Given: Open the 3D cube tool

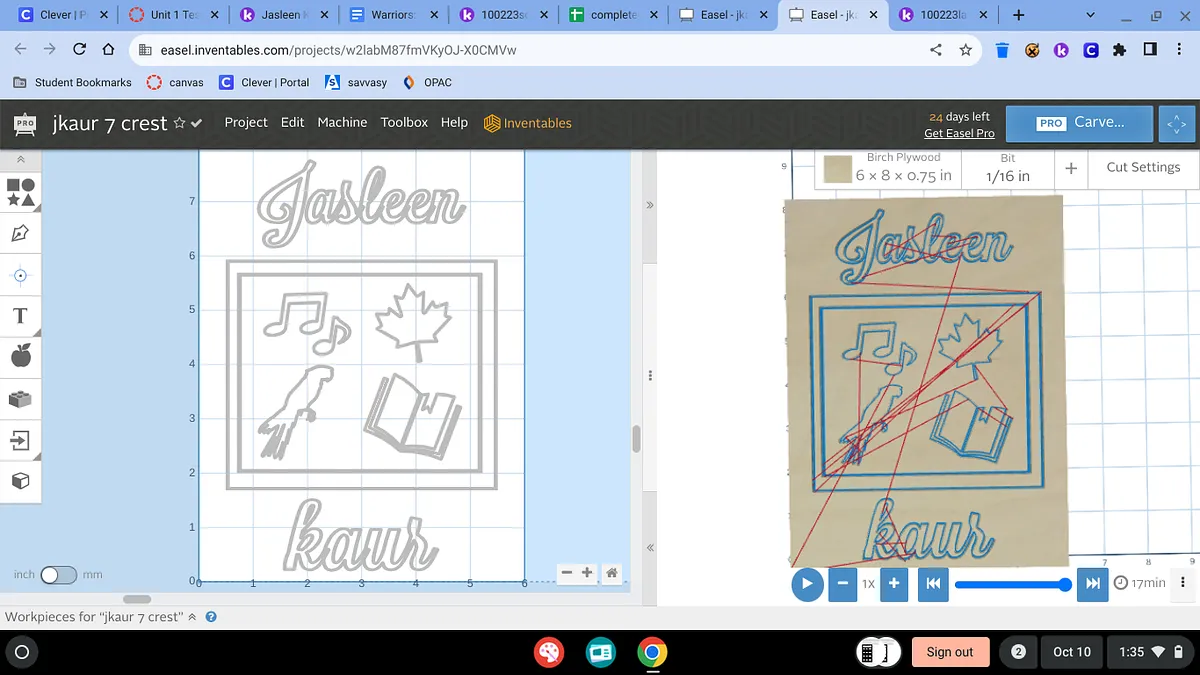Looking at the screenshot, I should 21,481.
